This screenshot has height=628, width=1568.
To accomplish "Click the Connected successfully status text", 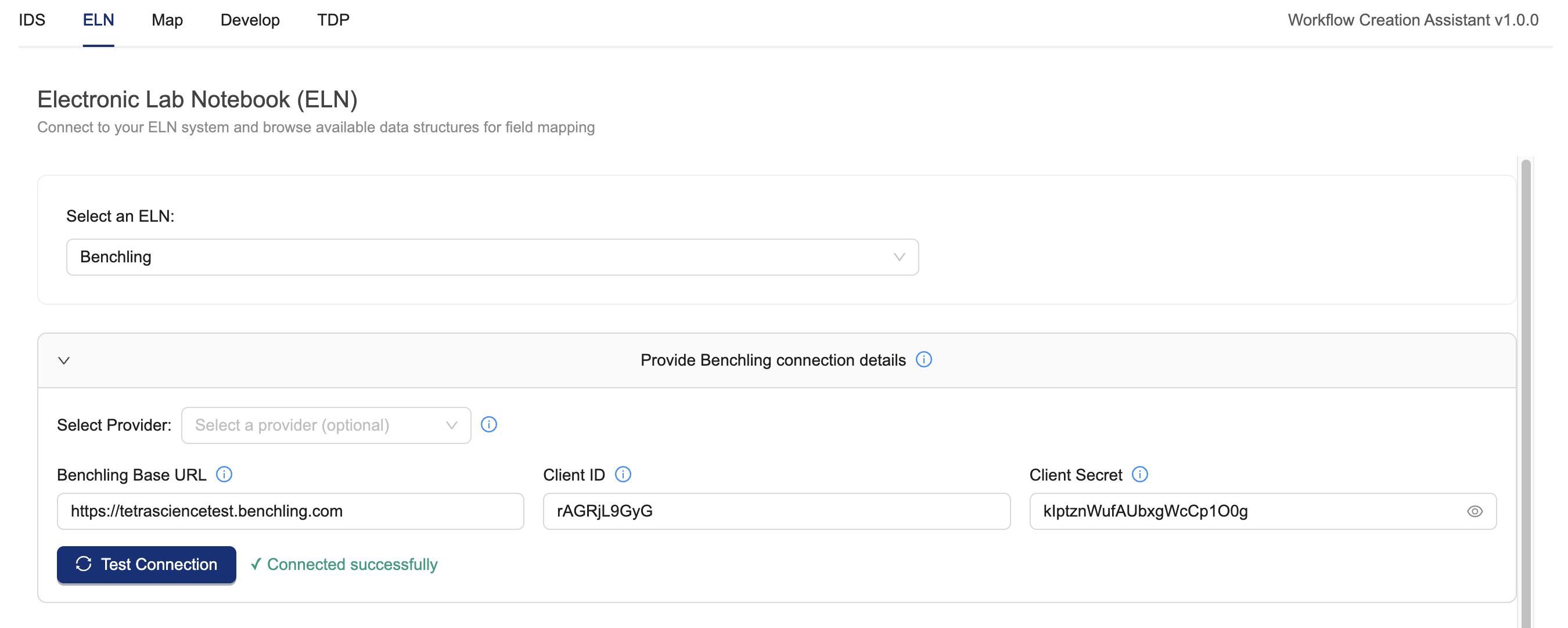I will 351,565.
